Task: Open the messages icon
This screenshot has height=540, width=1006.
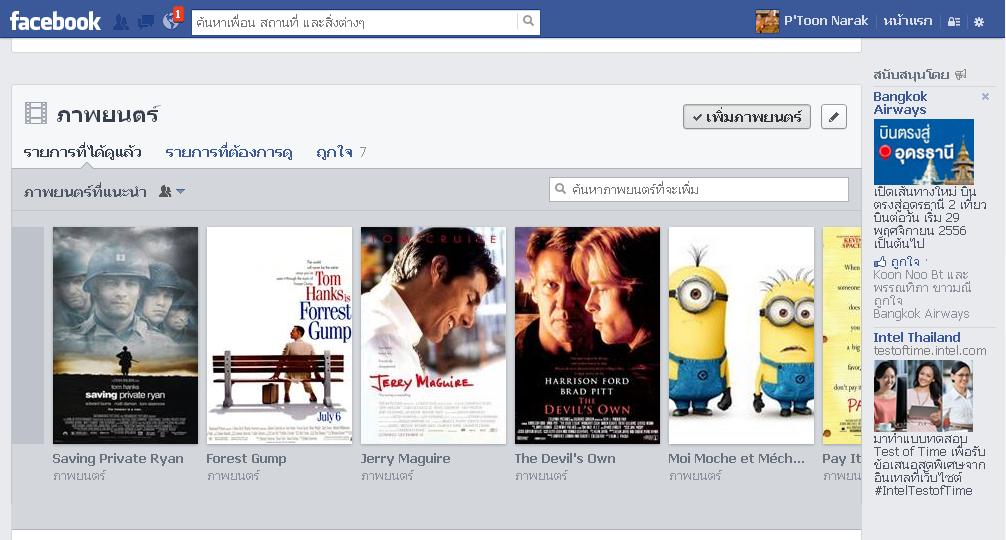Action: point(146,22)
